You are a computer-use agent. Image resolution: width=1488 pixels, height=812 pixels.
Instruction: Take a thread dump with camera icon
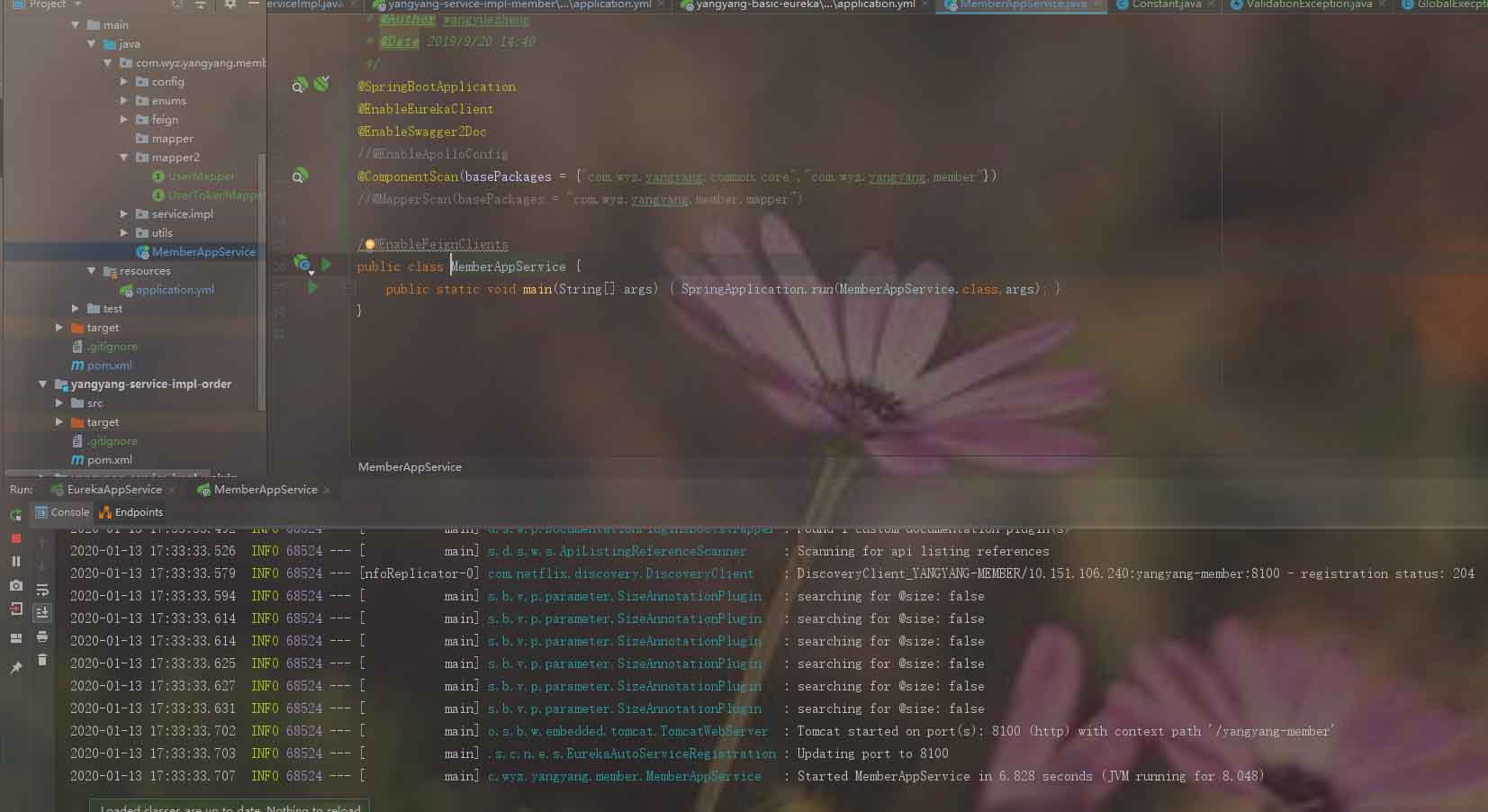pos(15,585)
